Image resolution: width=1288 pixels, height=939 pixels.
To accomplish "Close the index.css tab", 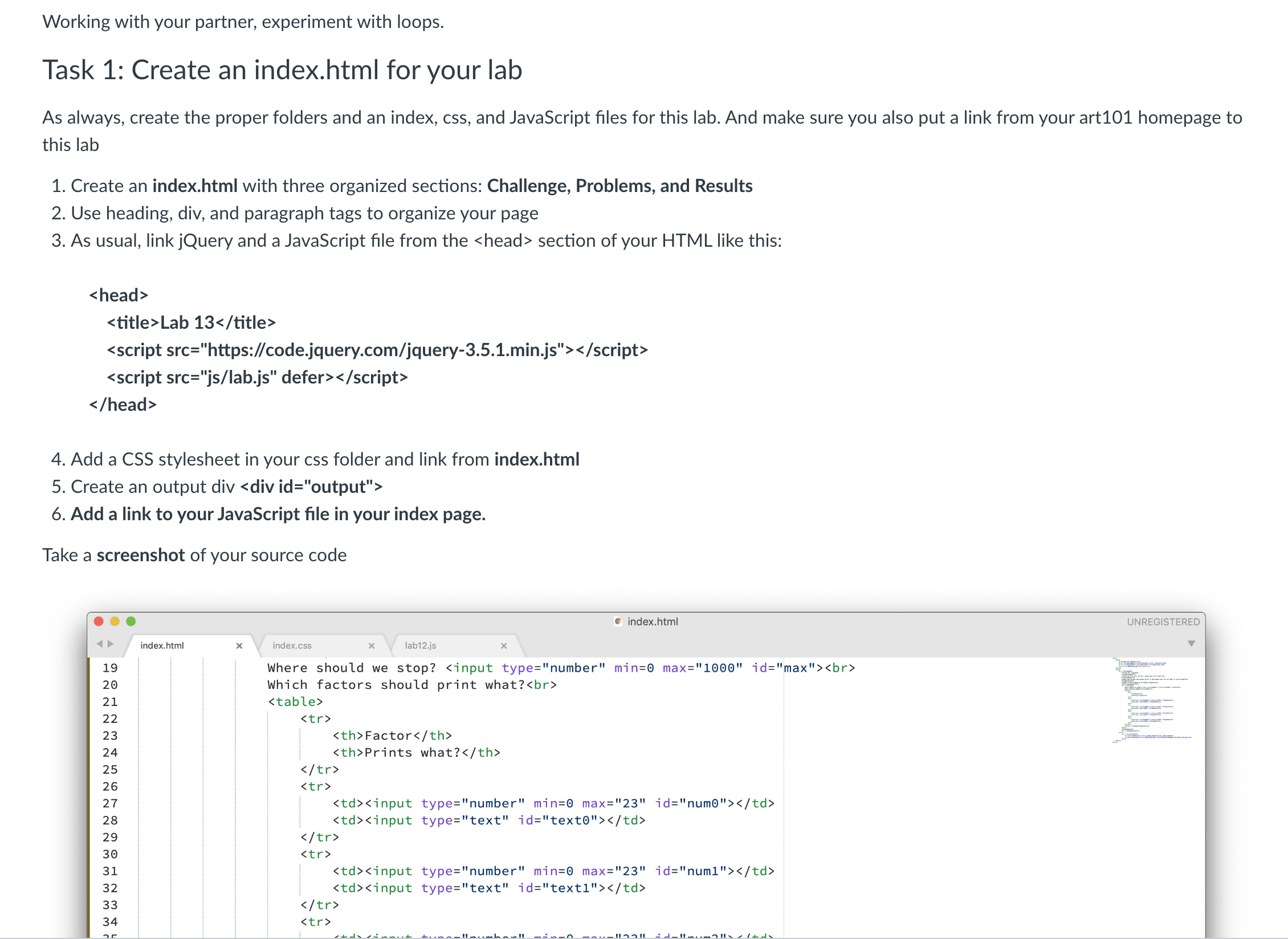I will (x=372, y=645).
